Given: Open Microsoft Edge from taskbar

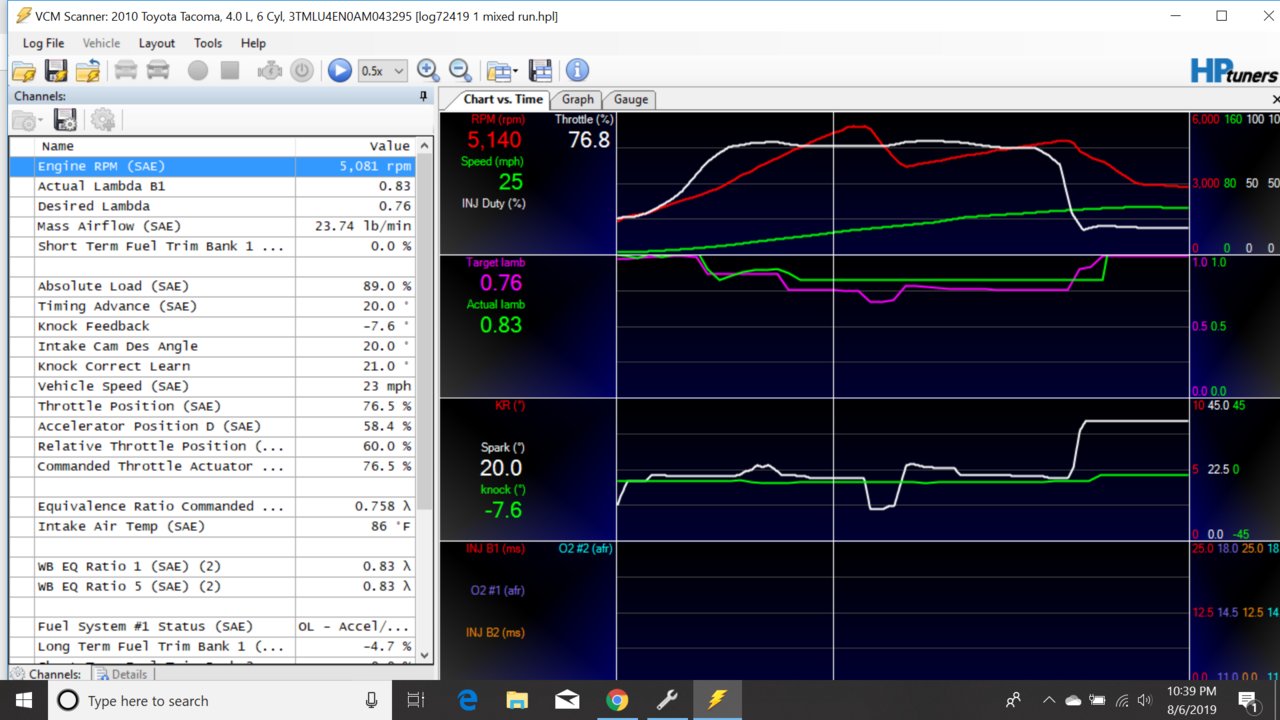Looking at the screenshot, I should coord(467,700).
